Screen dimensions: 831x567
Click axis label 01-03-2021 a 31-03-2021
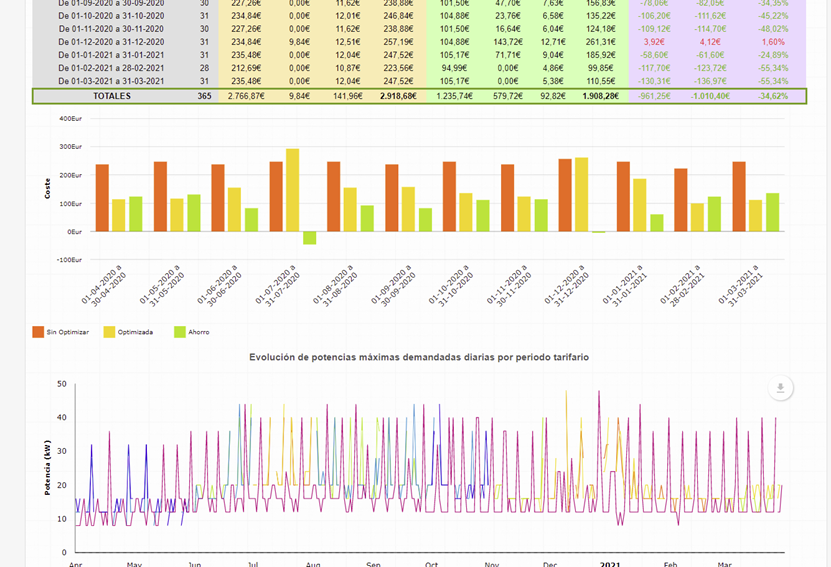(742, 287)
